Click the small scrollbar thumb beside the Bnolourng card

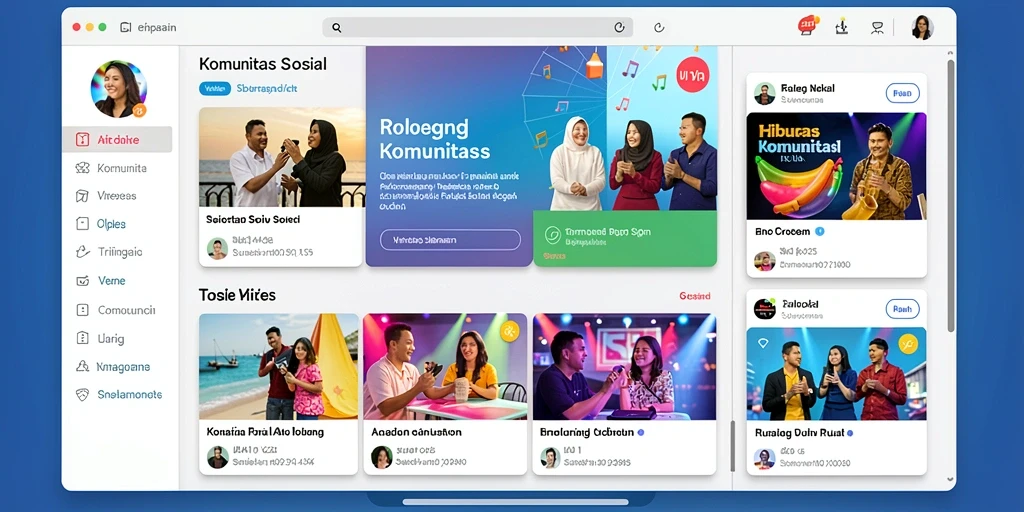(732, 446)
